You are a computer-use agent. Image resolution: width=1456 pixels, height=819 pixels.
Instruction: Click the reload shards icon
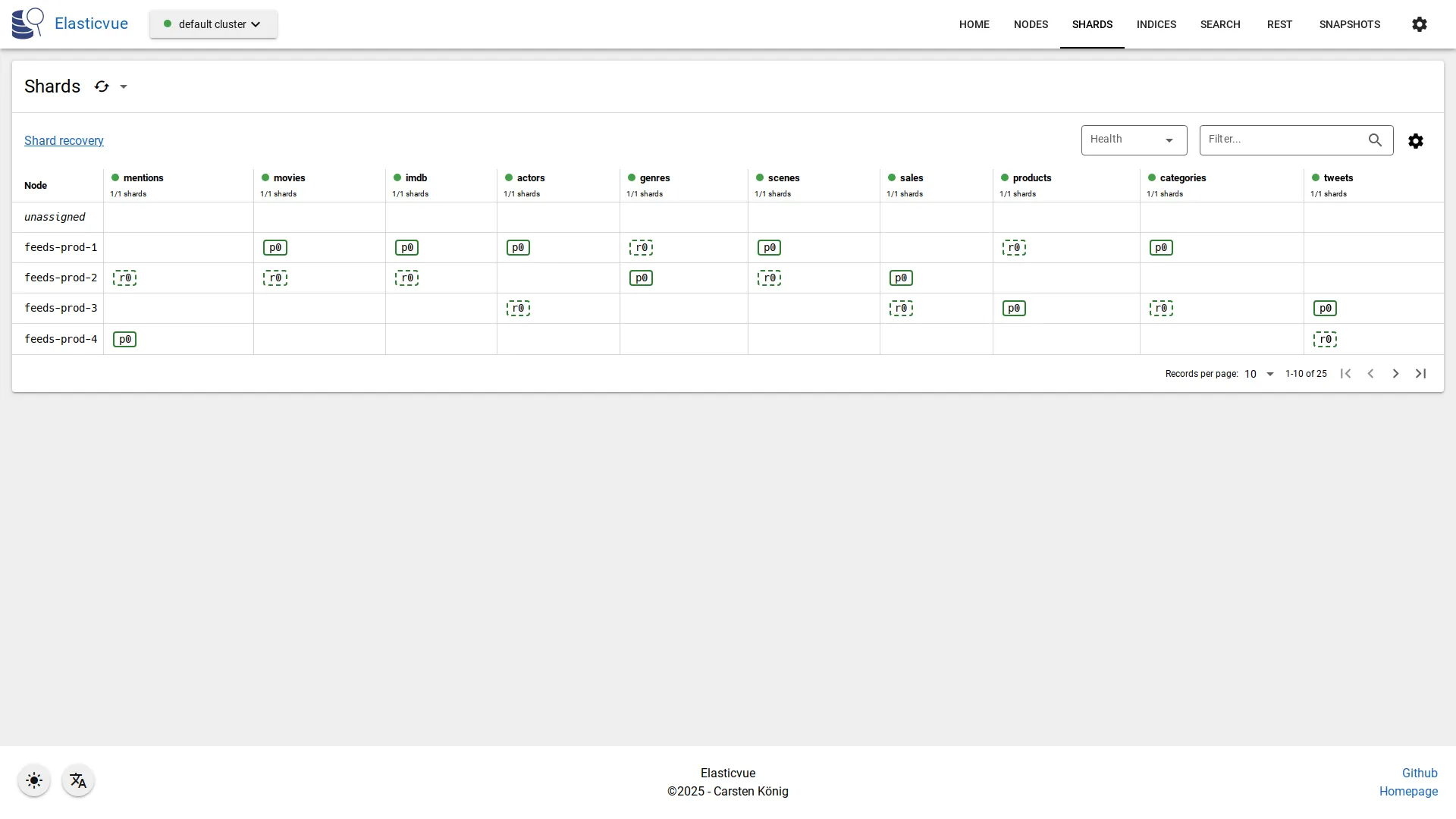click(102, 86)
